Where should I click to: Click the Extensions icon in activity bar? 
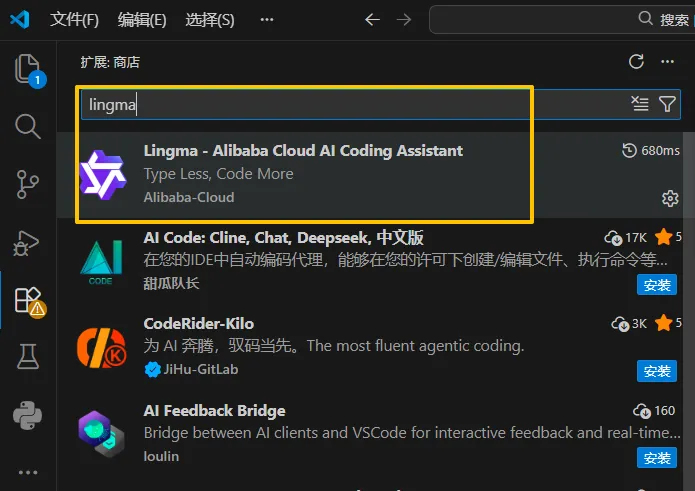[28, 299]
